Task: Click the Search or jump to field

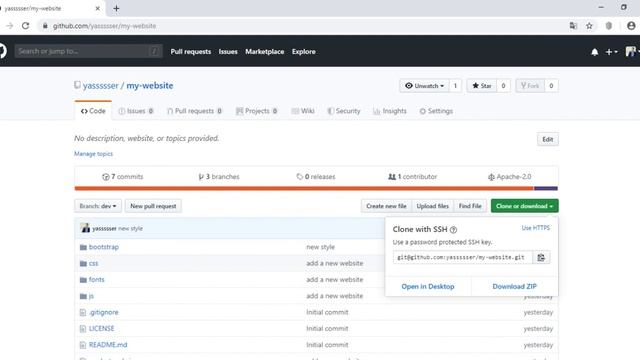Action: coord(89,51)
